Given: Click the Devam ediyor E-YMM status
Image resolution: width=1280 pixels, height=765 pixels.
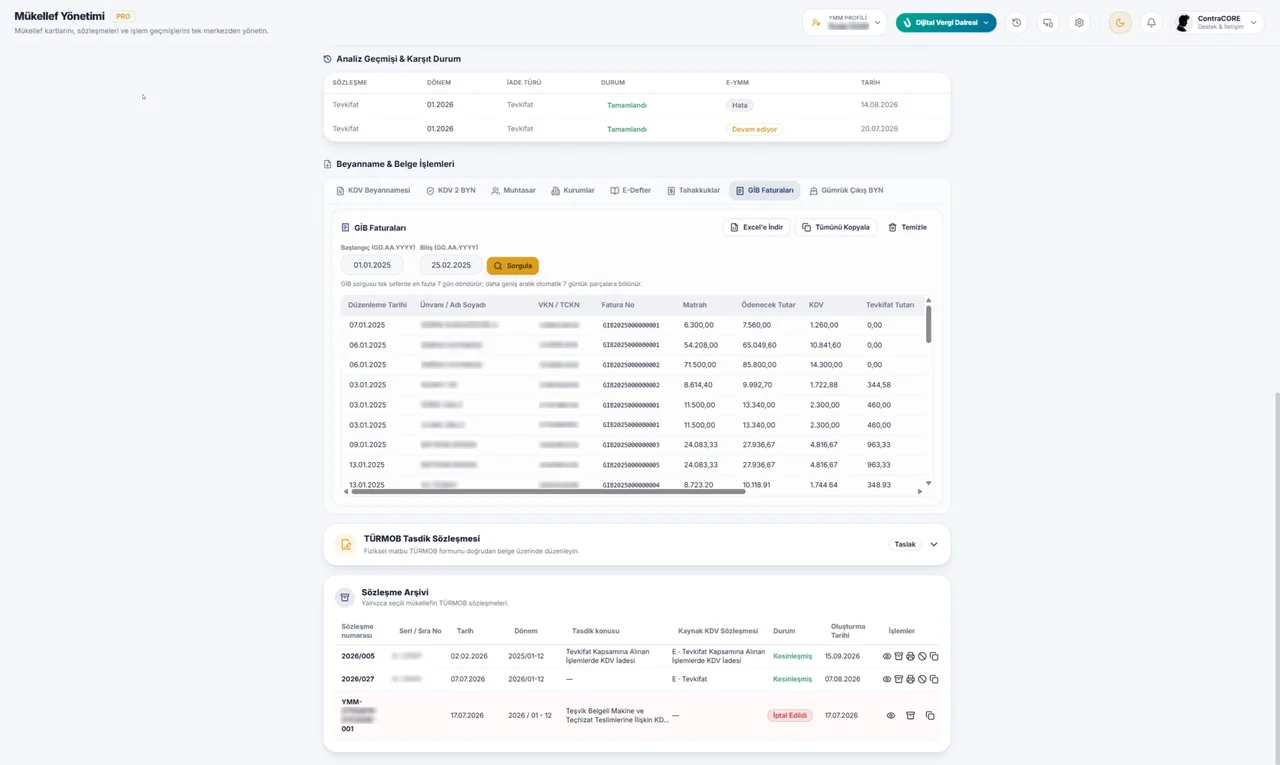Looking at the screenshot, I should tap(754, 129).
